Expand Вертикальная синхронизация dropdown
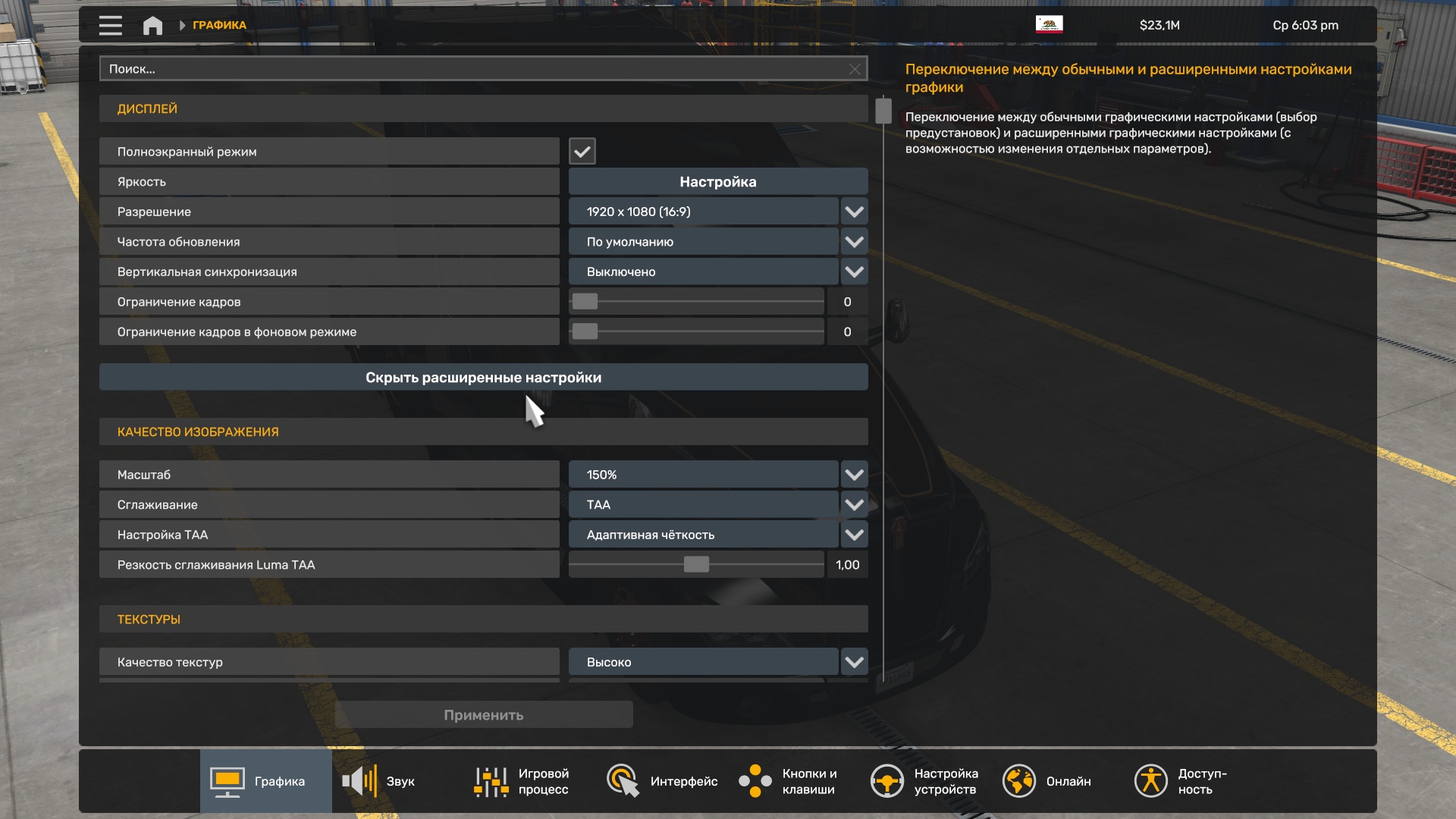The height and width of the screenshot is (819, 1456). pyautogui.click(x=854, y=271)
